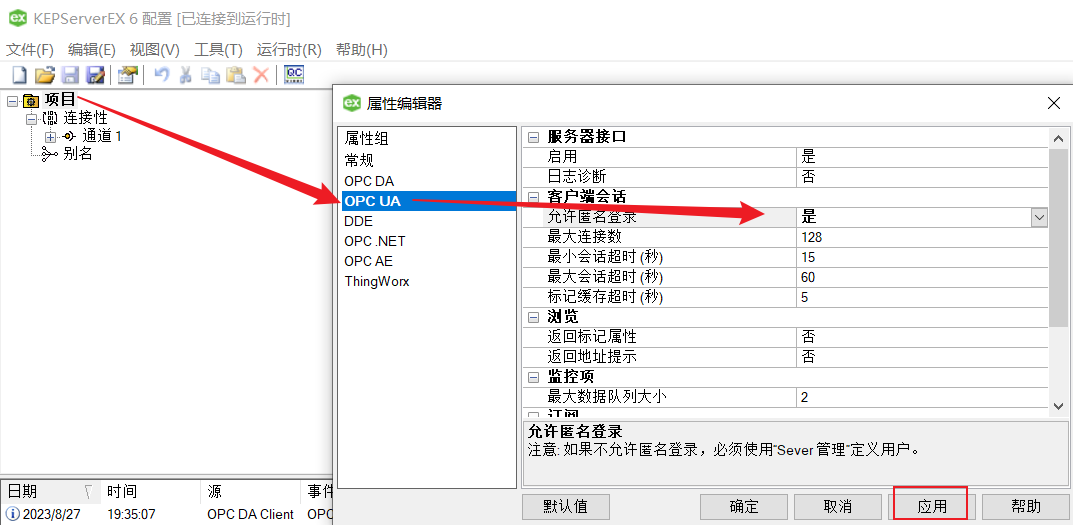Click the 返回地址提示 value 否
The height and width of the screenshot is (525, 1073).
point(922,357)
